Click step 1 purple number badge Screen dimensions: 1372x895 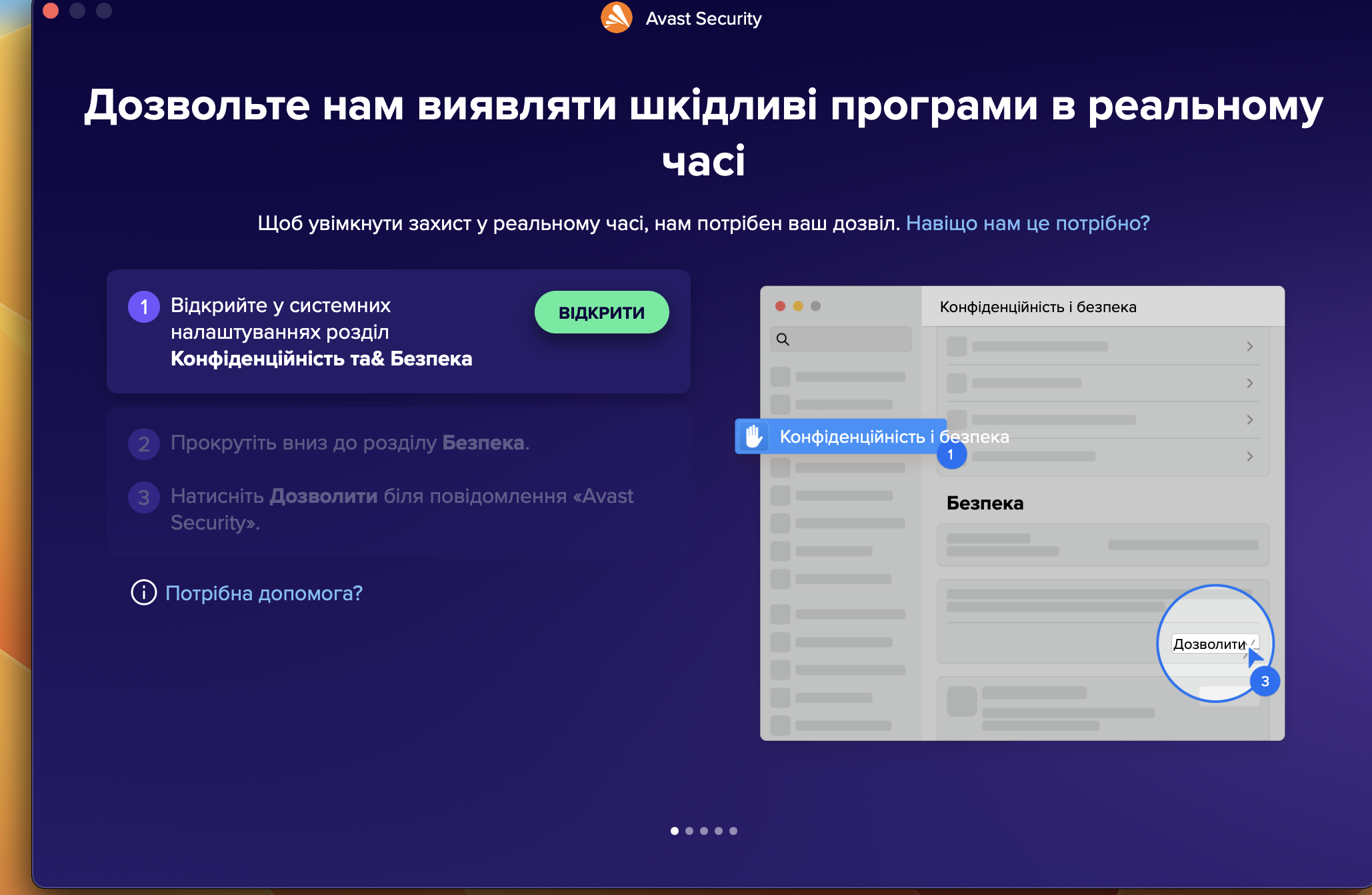click(144, 307)
